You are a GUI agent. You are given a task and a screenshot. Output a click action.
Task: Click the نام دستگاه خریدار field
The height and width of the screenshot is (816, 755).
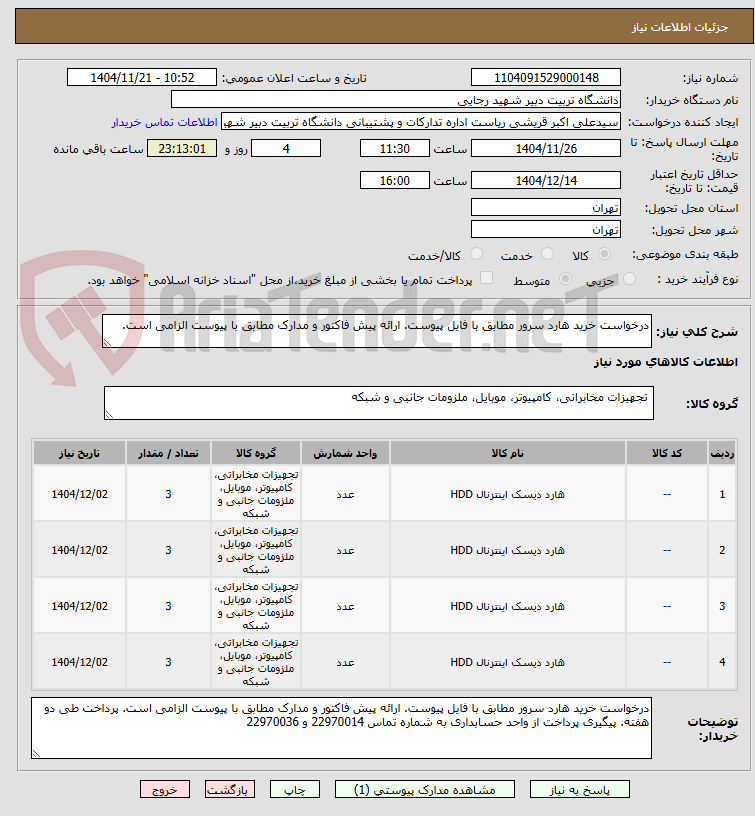coord(395,99)
